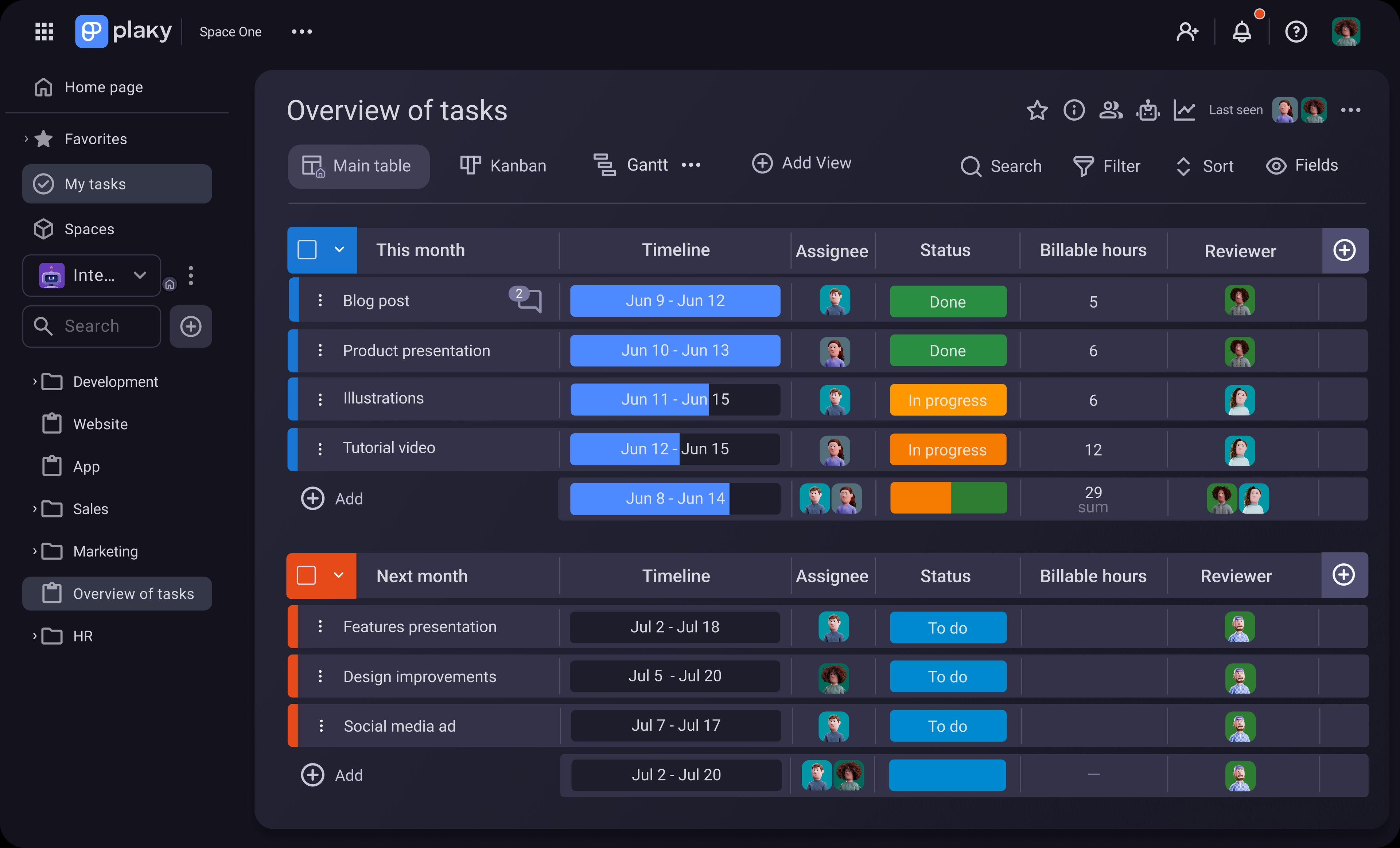The image size is (1400, 848).
Task: Add column in Next month group
Action: tap(1344, 575)
